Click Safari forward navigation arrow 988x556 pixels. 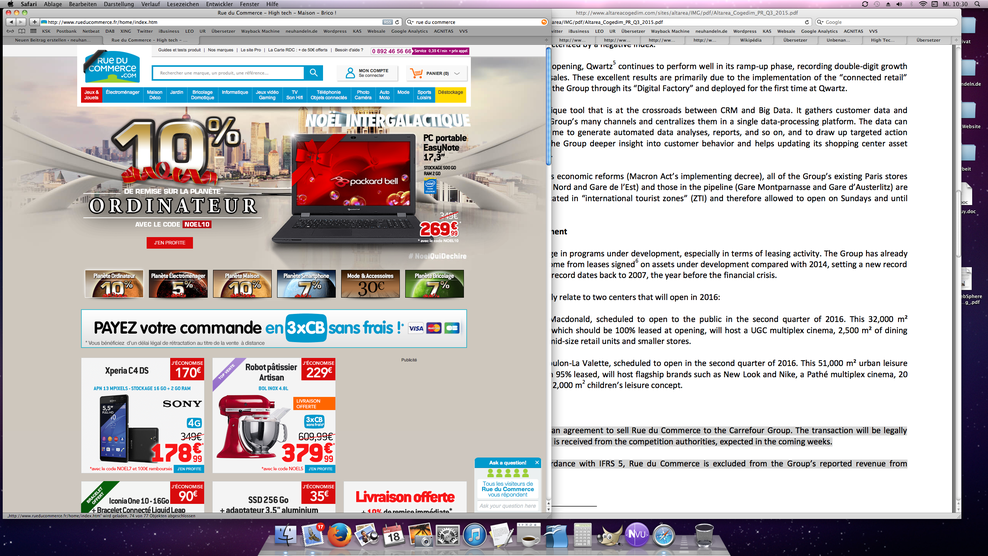point(20,22)
